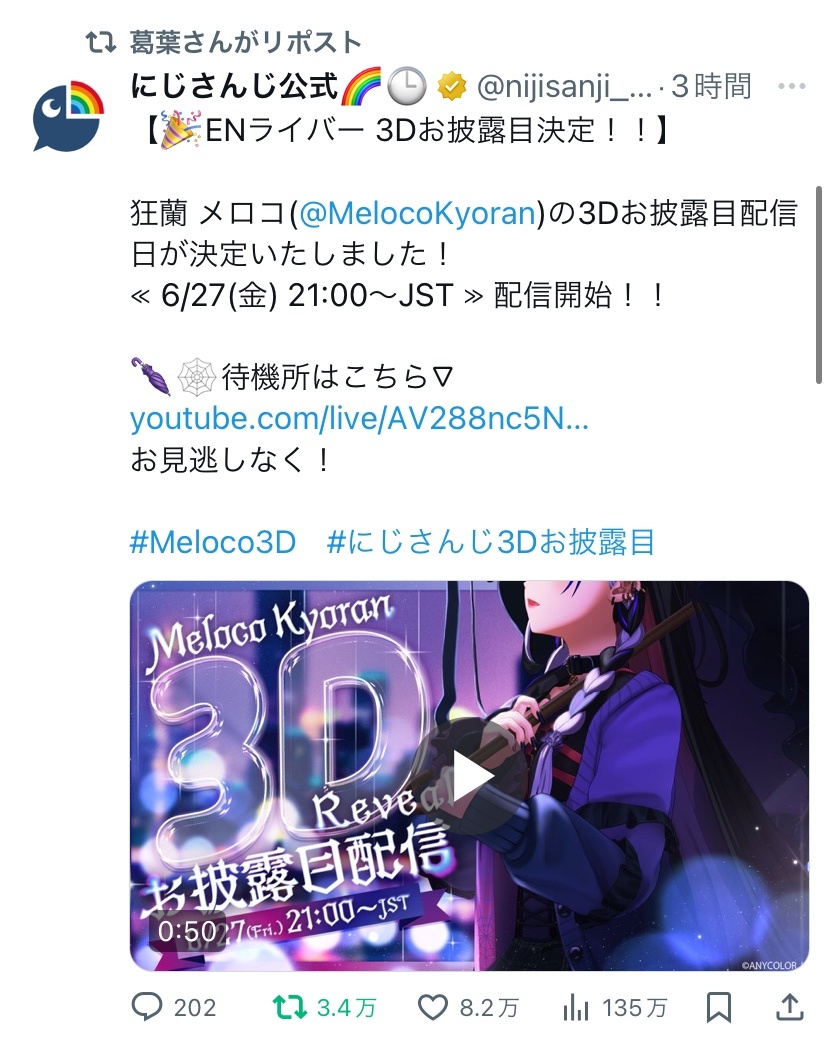
Task: Tap the repost arrows icon beside 葛葉さんがリポスト
Action: coord(101,43)
